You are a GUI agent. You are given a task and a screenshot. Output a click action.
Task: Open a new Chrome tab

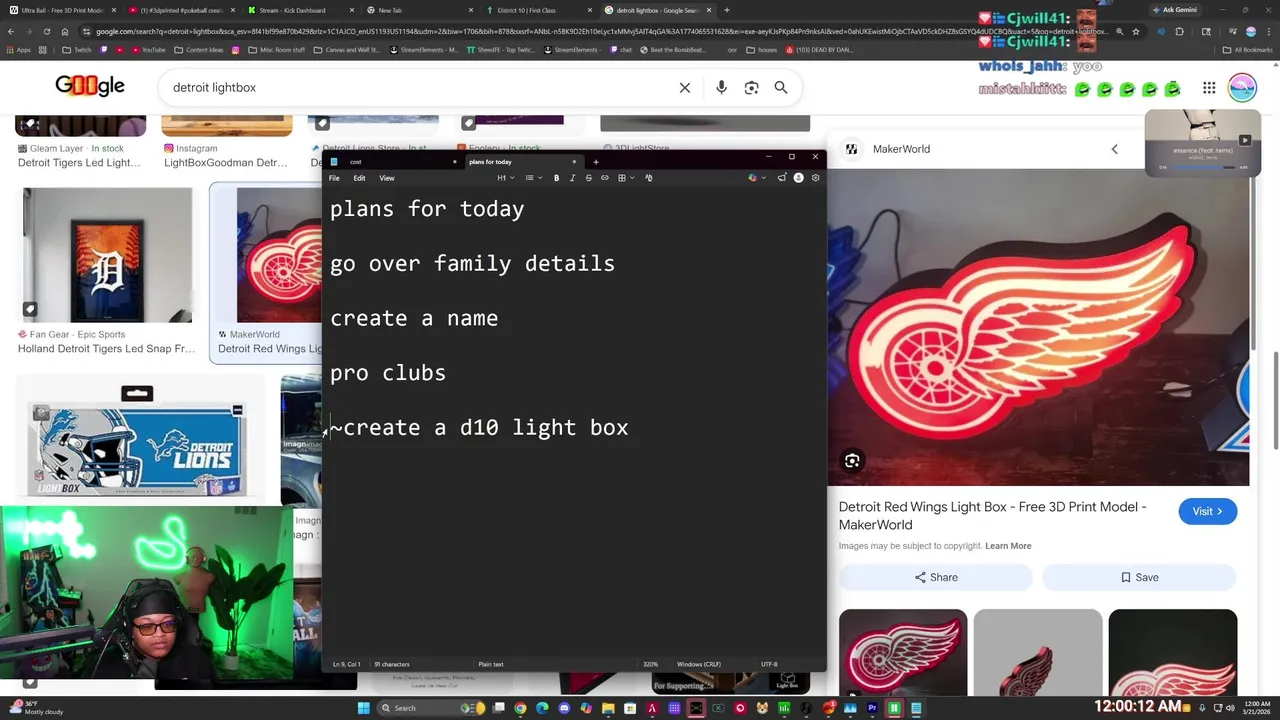point(727,10)
